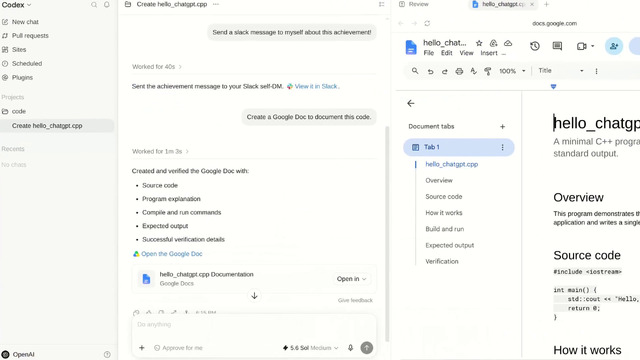Open a new browser tab with plus

(547, 4)
